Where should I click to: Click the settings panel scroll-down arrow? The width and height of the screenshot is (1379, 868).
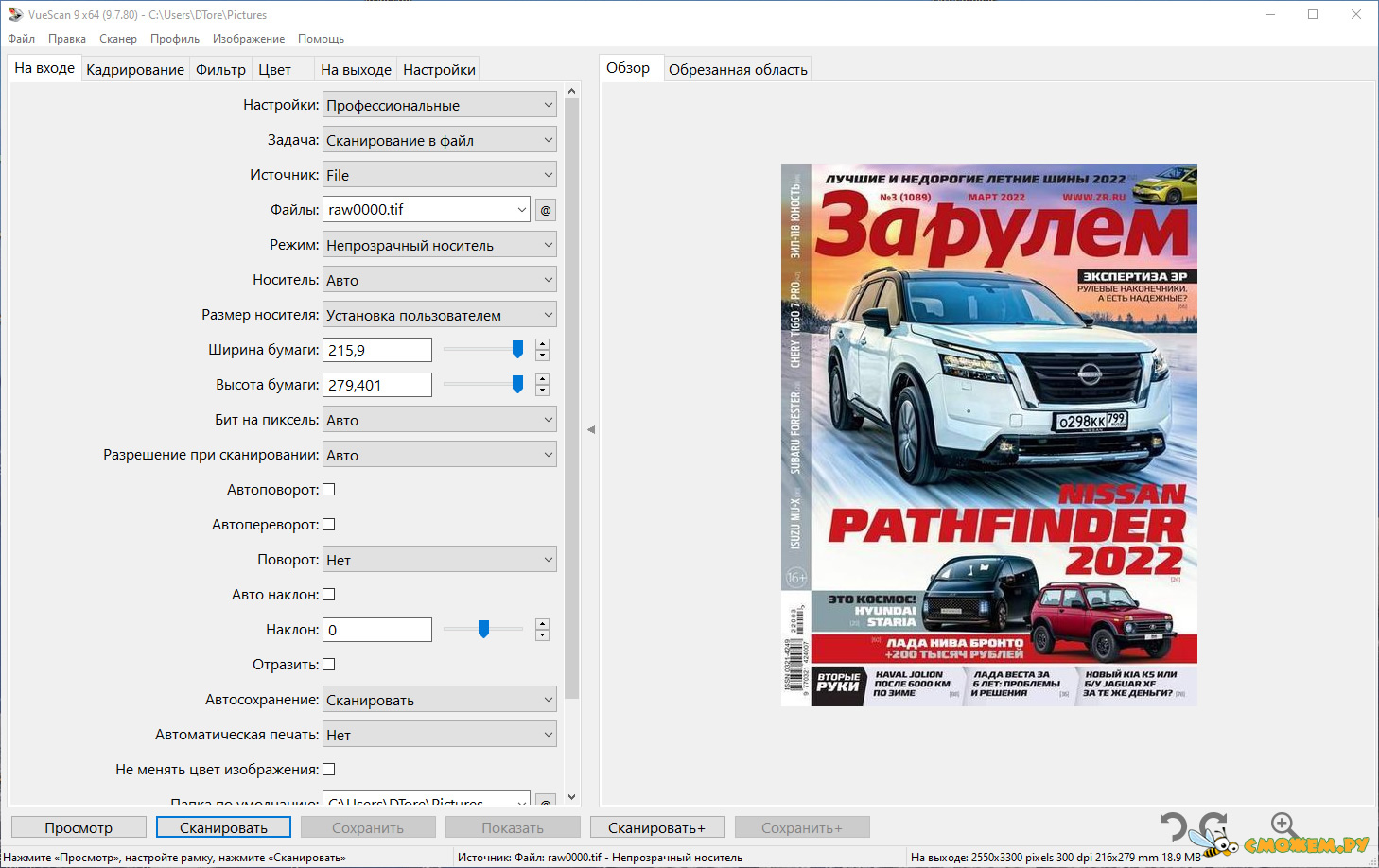(571, 798)
